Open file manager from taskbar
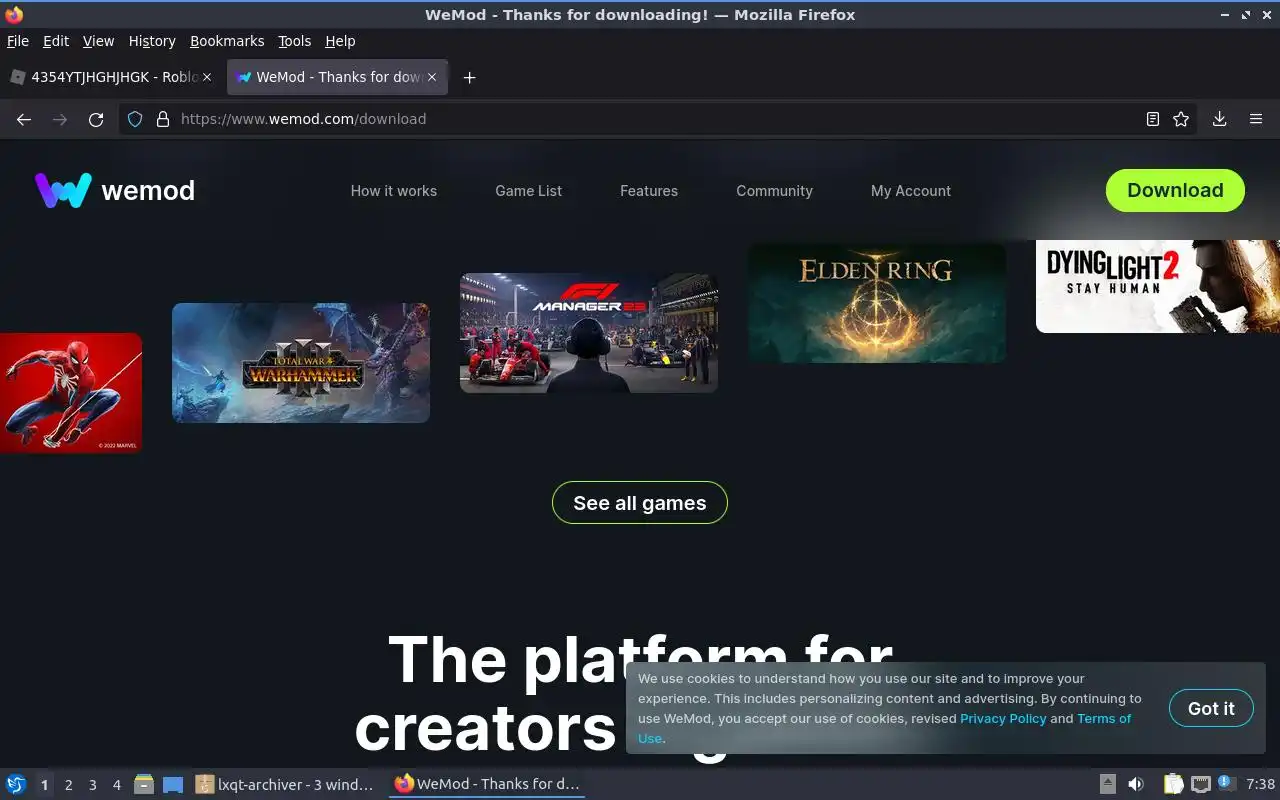1280x800 pixels. coord(144,784)
